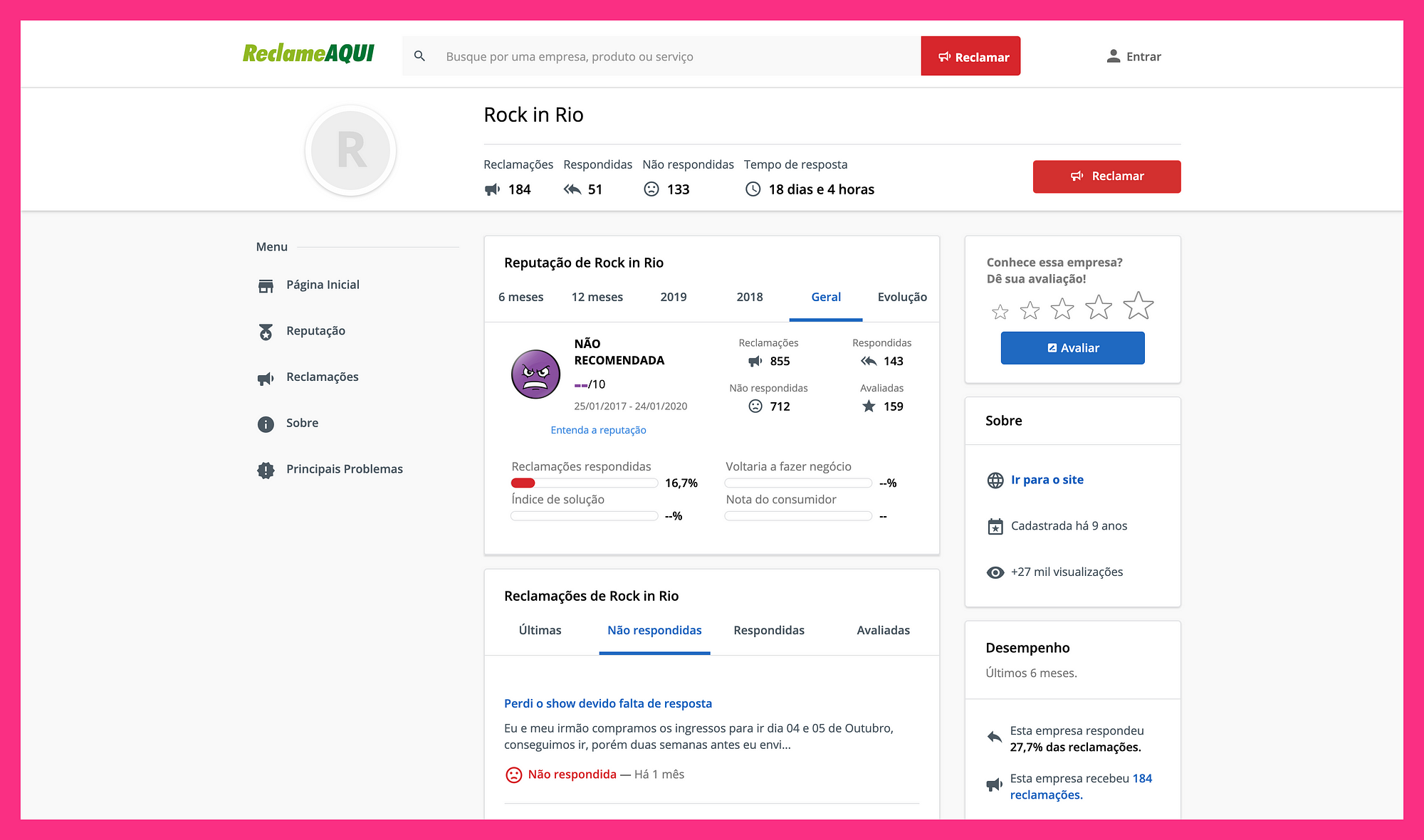Image resolution: width=1424 pixels, height=840 pixels.
Task: Click the megaphone icon in Desempenho panel
Action: [995, 785]
